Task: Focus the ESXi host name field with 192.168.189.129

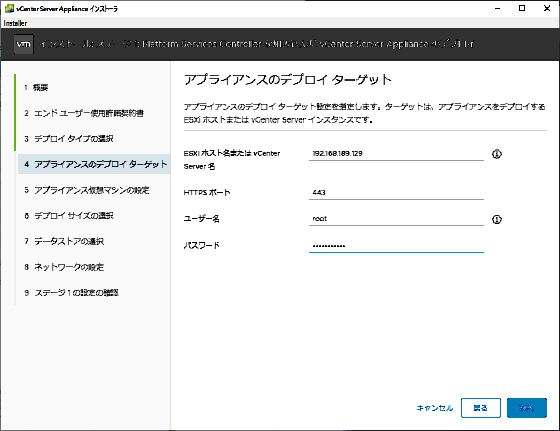Action: coord(396,154)
